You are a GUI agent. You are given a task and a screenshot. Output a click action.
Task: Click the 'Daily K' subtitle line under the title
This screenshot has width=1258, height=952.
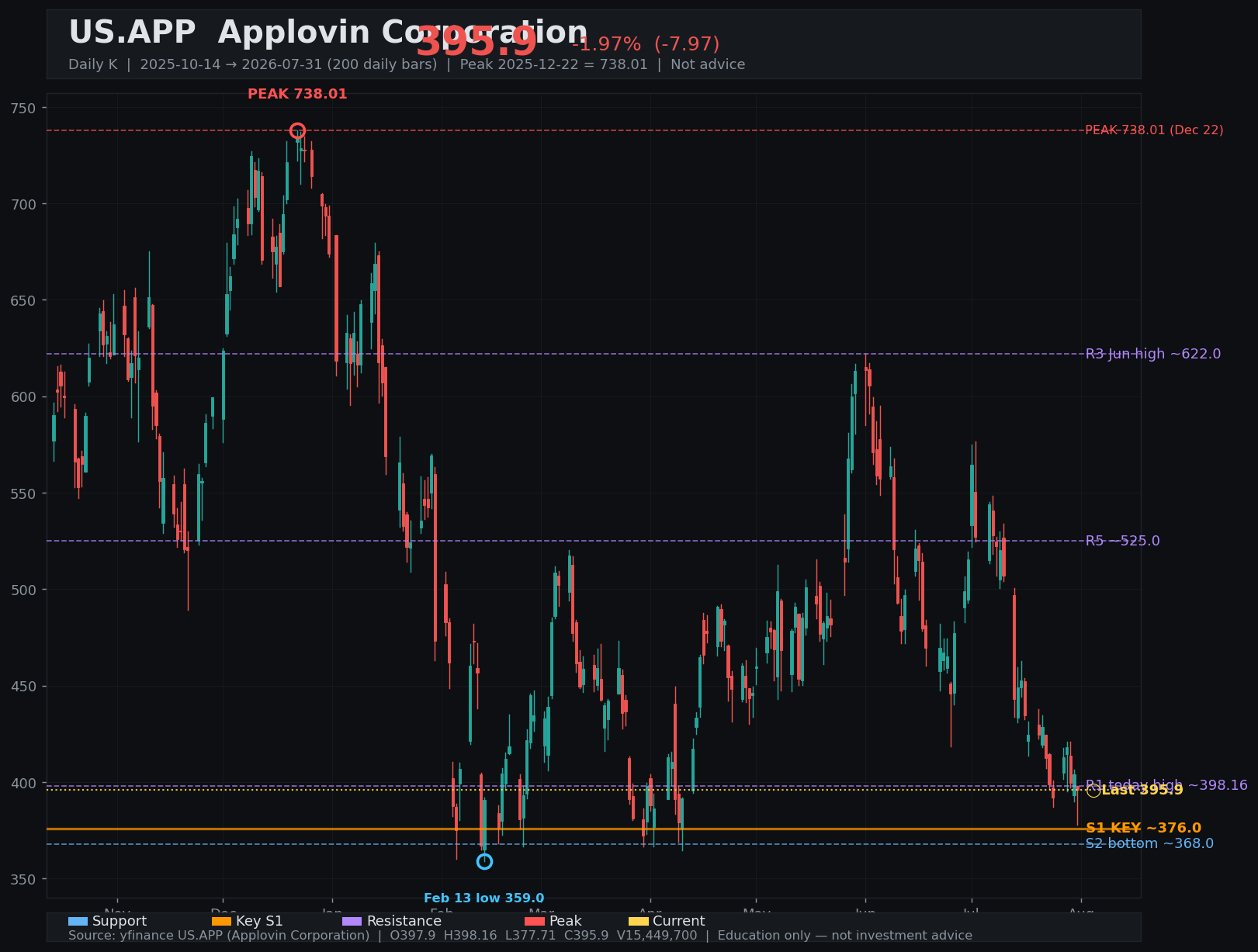coord(407,64)
